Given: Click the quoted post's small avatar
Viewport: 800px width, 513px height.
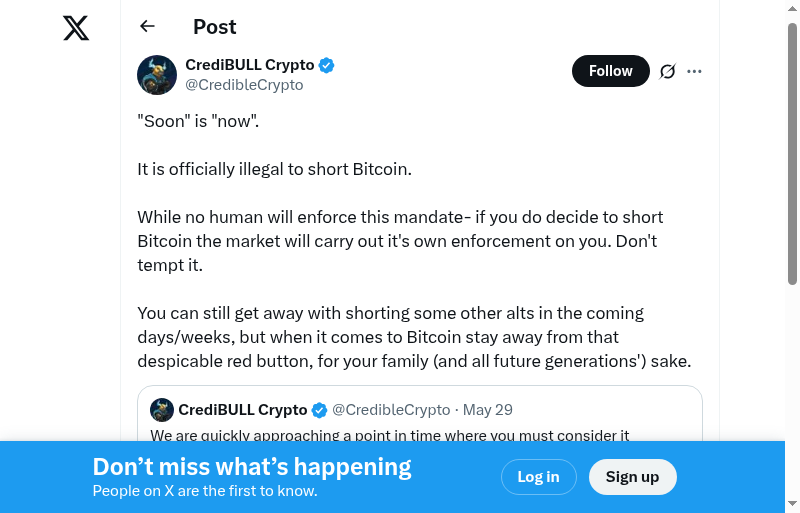Looking at the screenshot, I should pyautogui.click(x=162, y=410).
